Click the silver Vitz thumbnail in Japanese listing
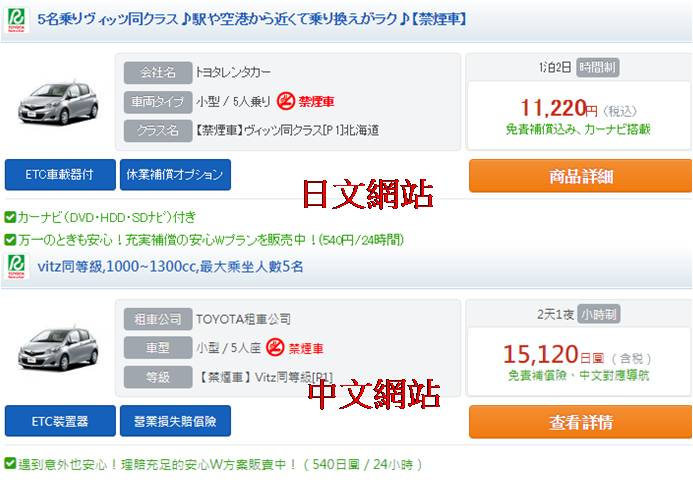The width and height of the screenshot is (693, 482). (58, 102)
